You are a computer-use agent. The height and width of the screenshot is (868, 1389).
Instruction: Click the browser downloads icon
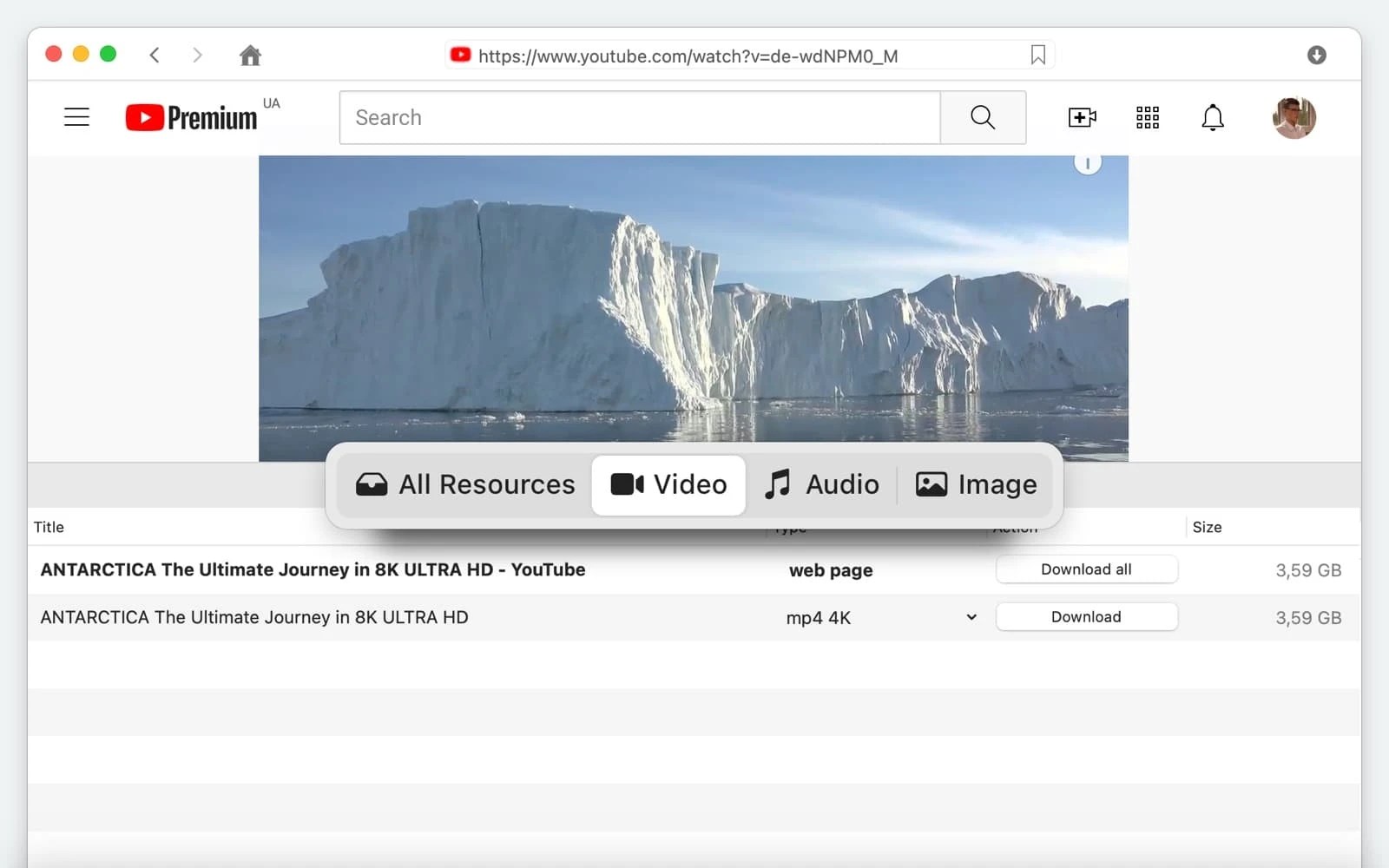tap(1317, 55)
